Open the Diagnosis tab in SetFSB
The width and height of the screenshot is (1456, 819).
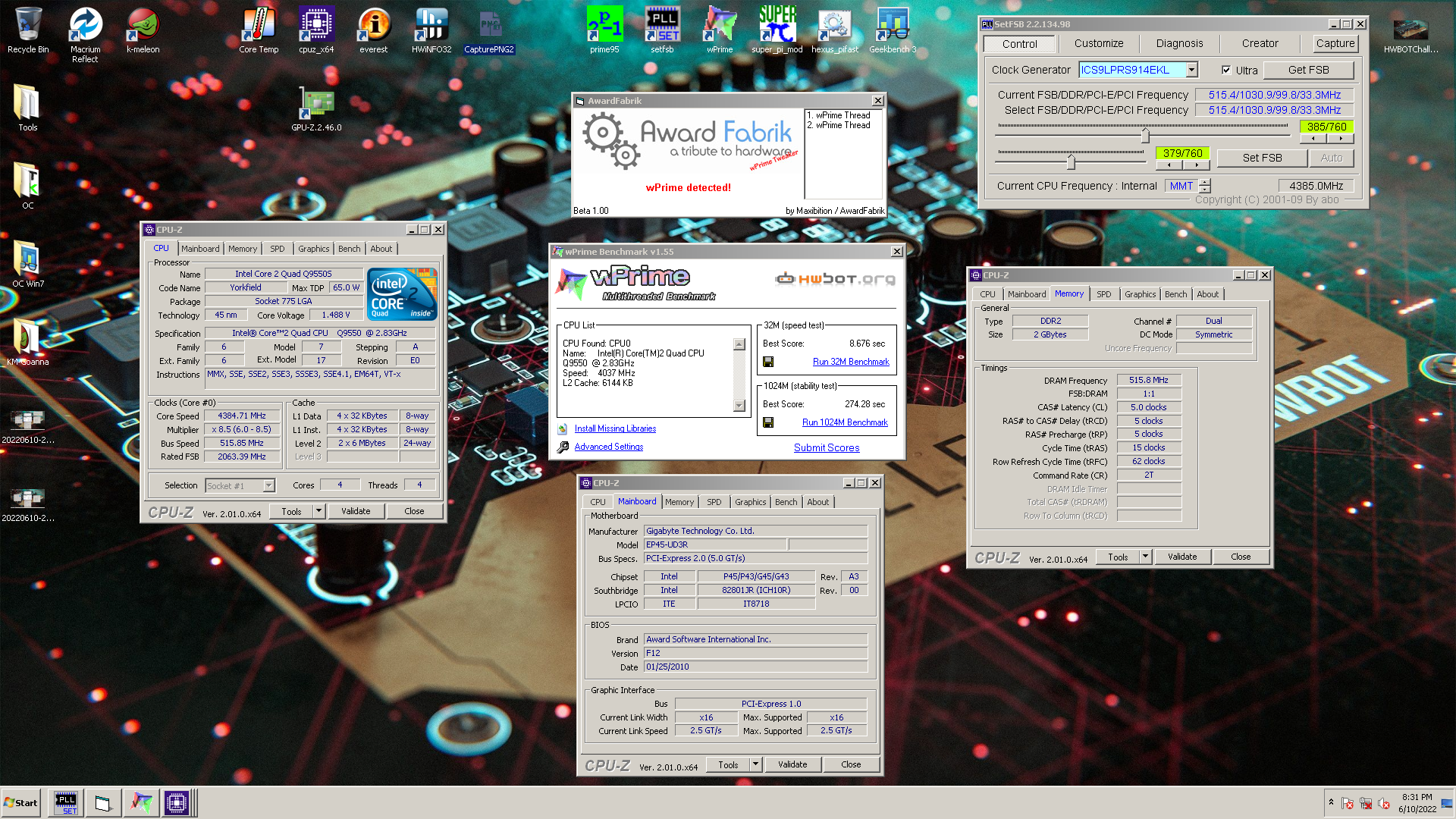pos(1179,43)
